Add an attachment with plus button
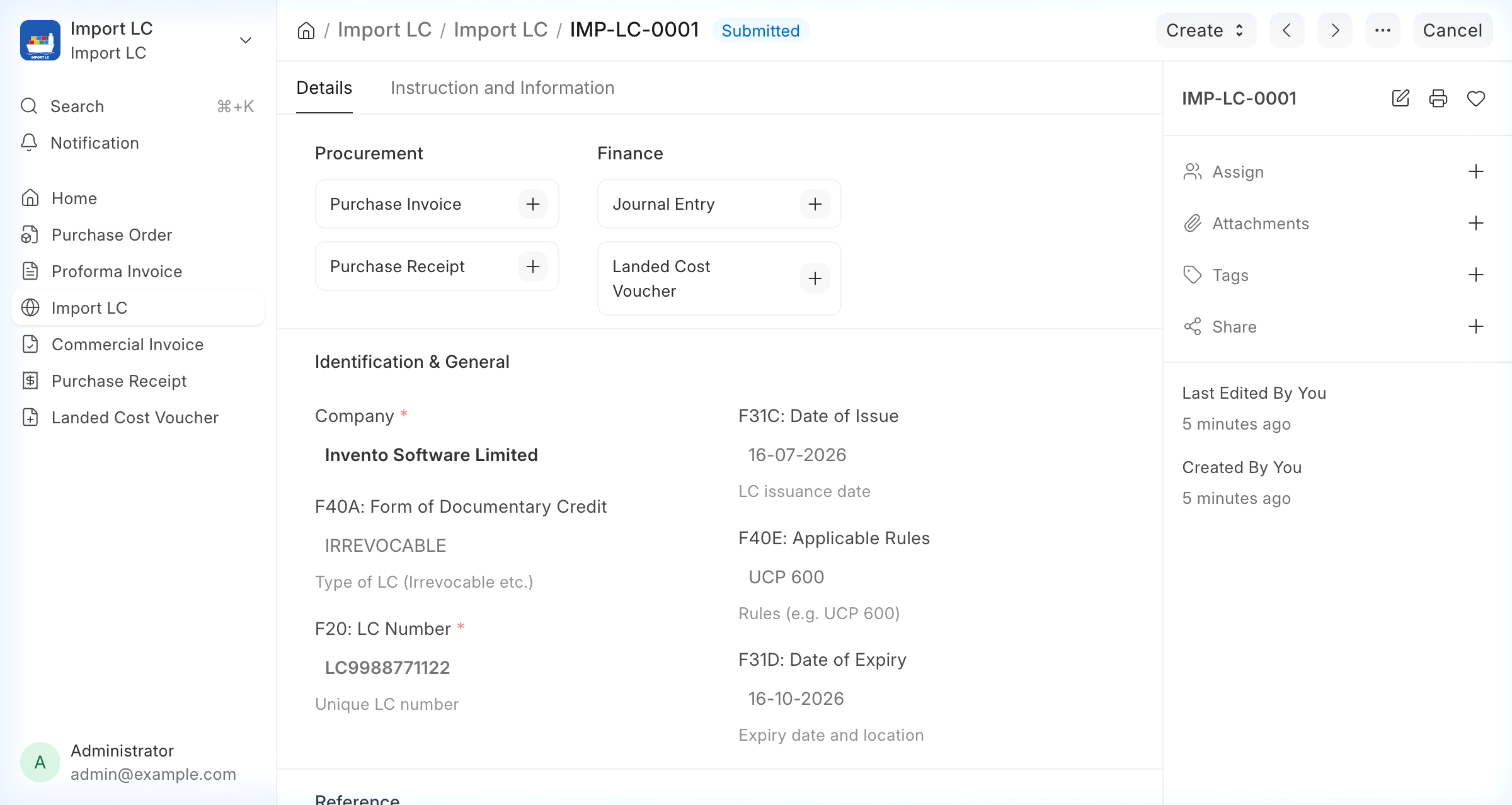The width and height of the screenshot is (1512, 805). point(1476,224)
